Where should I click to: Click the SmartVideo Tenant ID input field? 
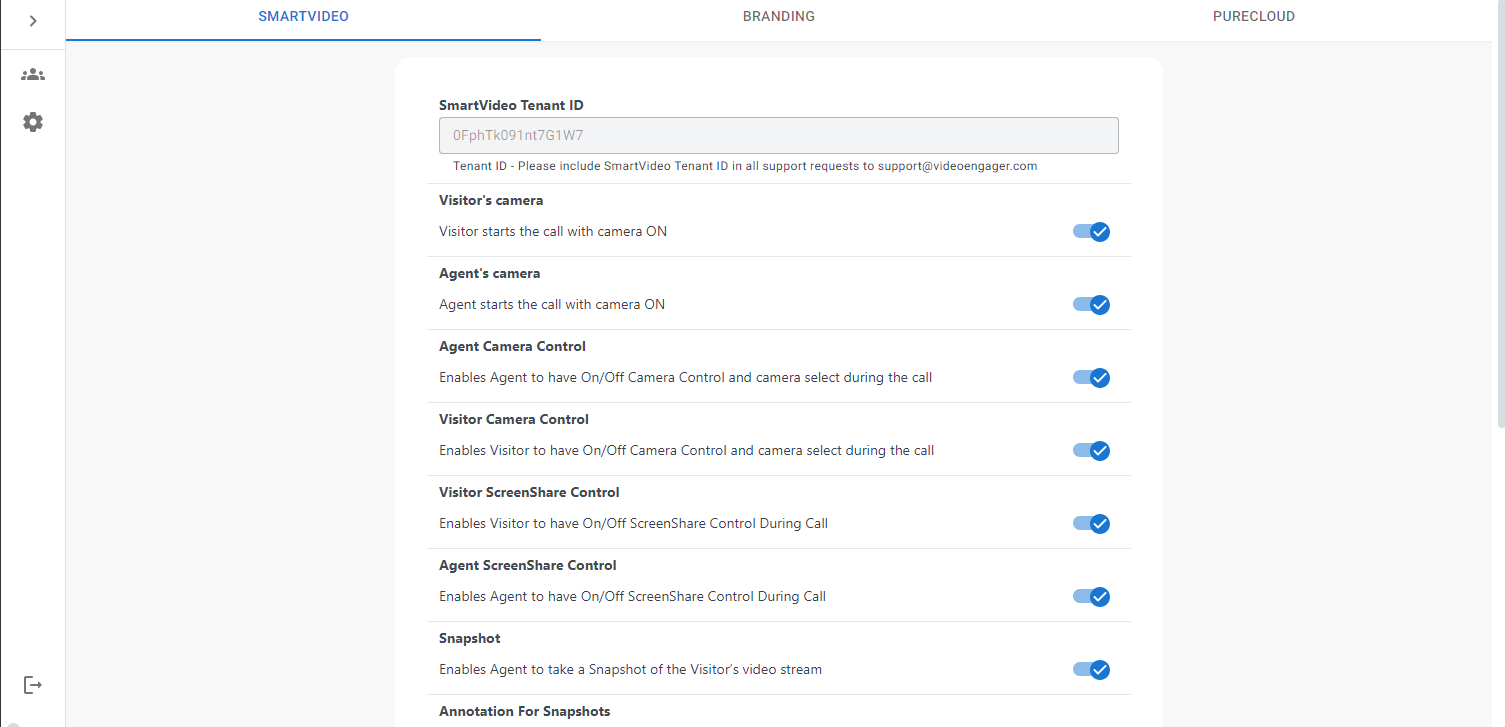pyautogui.click(x=778, y=136)
